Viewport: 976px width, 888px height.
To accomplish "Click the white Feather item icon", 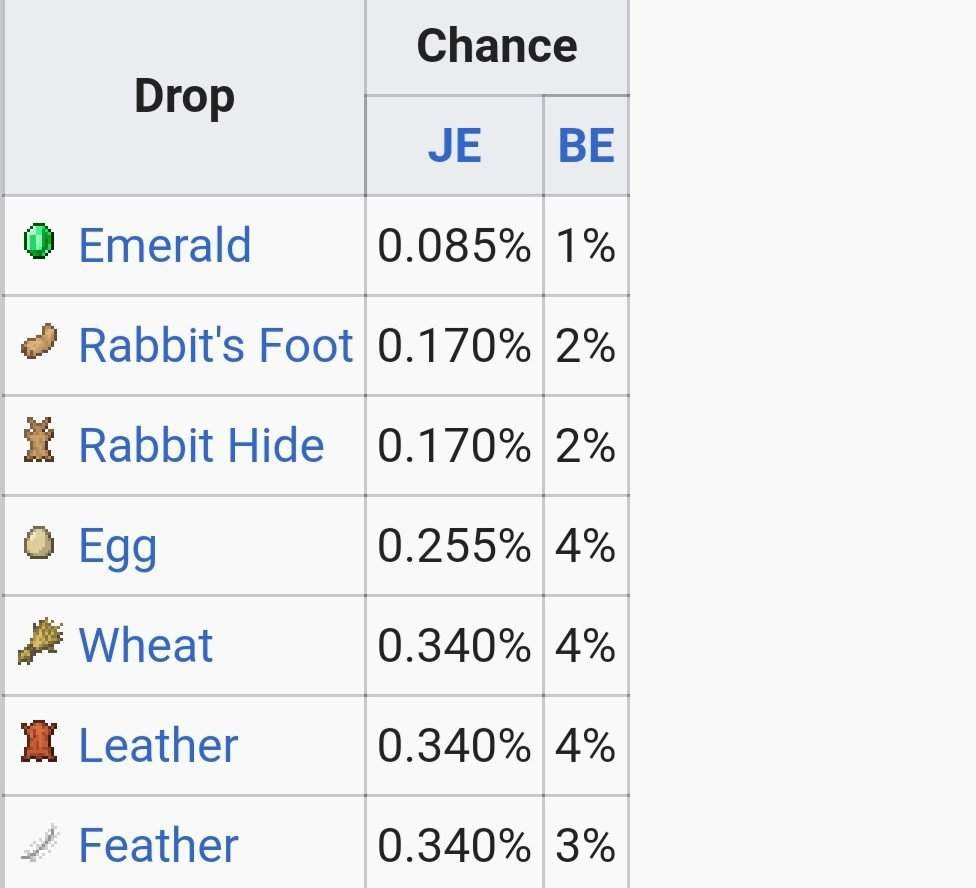I will tap(40, 844).
